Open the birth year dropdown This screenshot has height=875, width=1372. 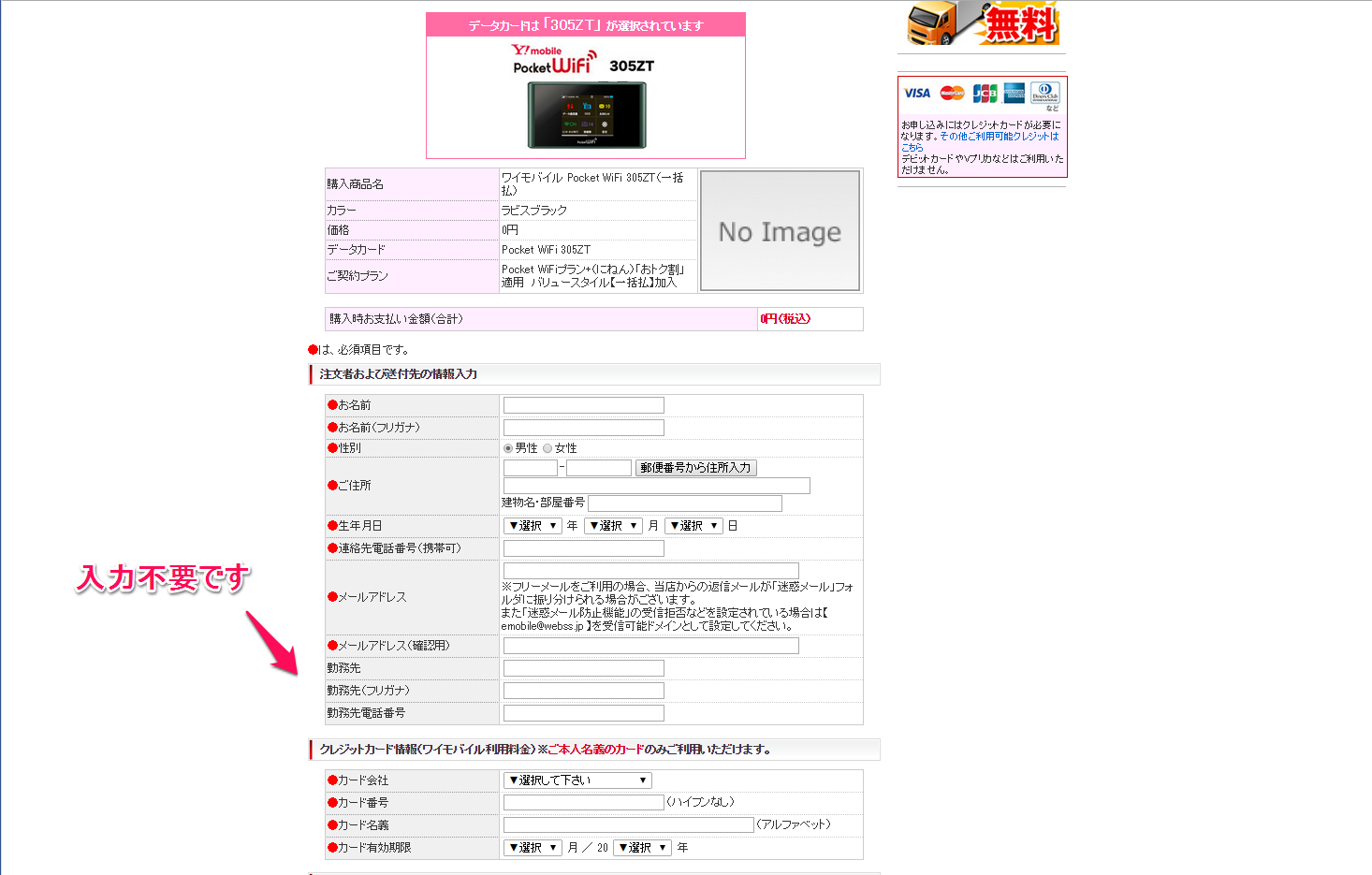[533, 526]
